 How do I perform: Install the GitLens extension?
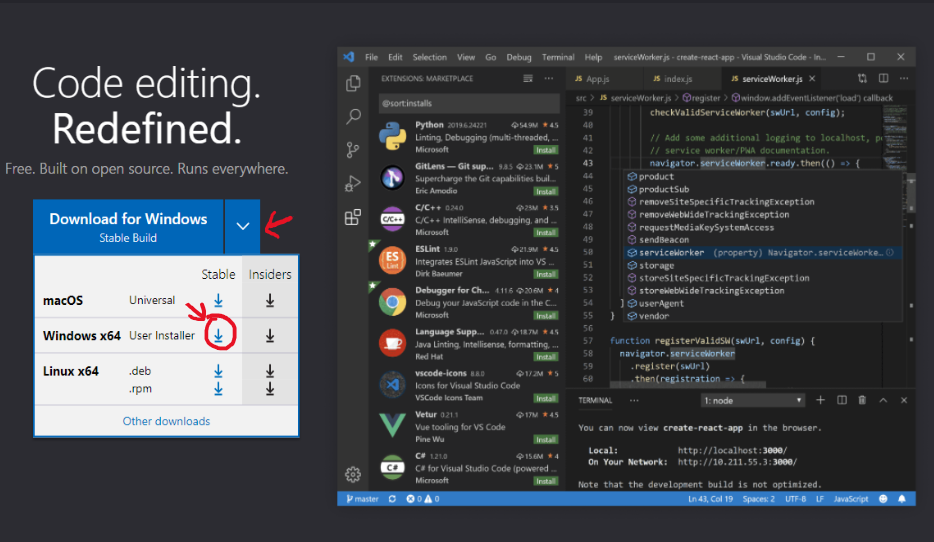coord(546,192)
